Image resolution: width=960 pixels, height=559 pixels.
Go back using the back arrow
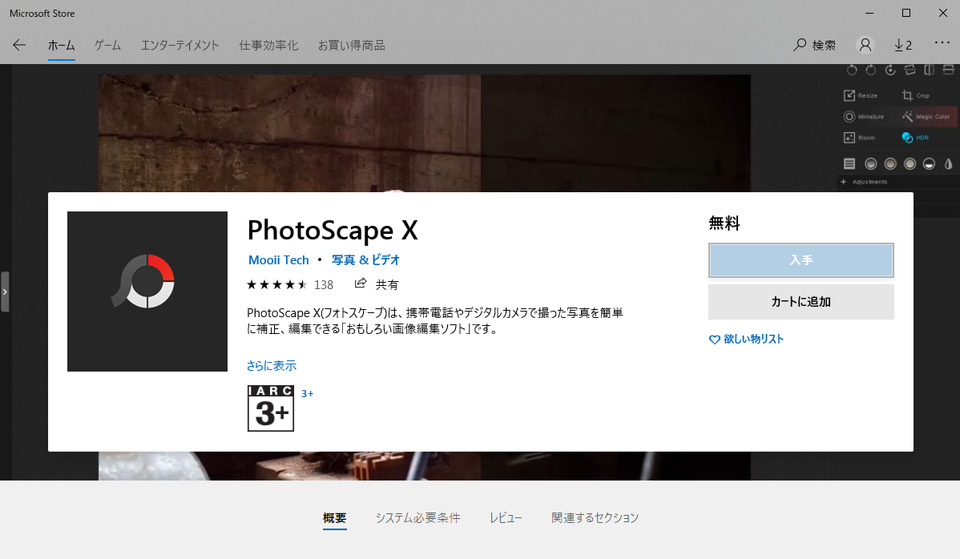[x=19, y=45]
